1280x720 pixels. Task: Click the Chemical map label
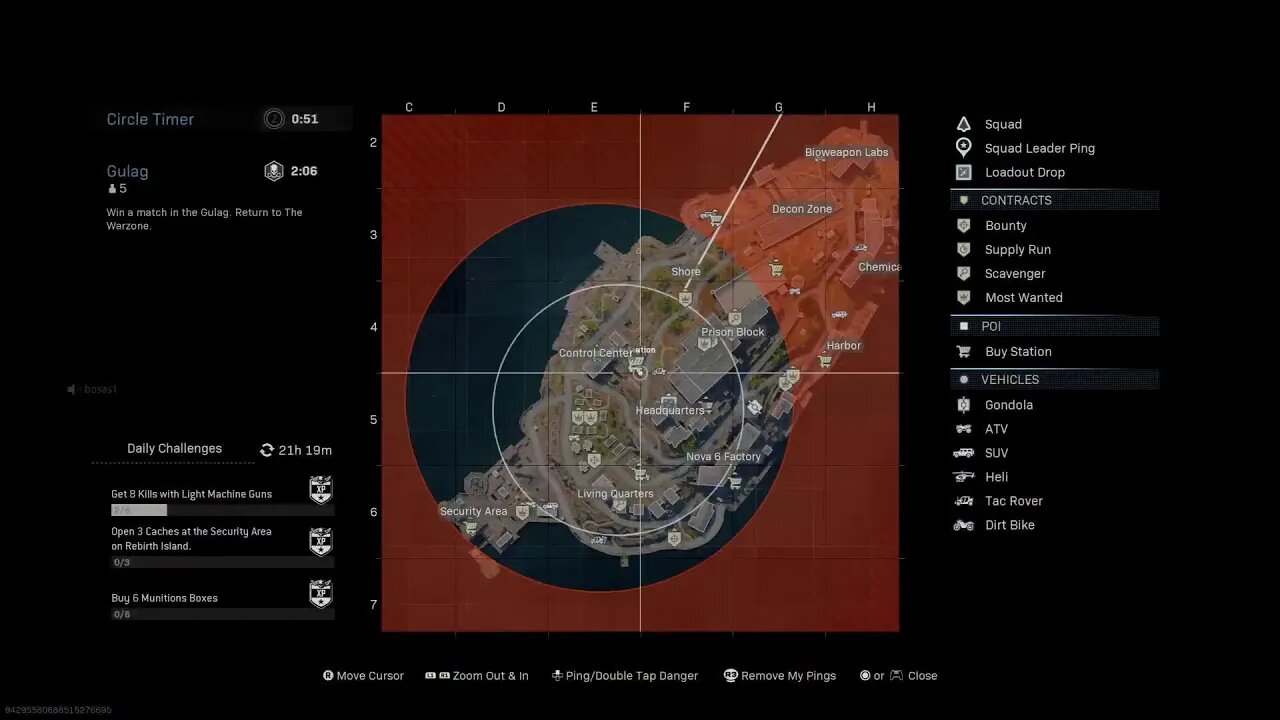pyautogui.click(x=879, y=267)
